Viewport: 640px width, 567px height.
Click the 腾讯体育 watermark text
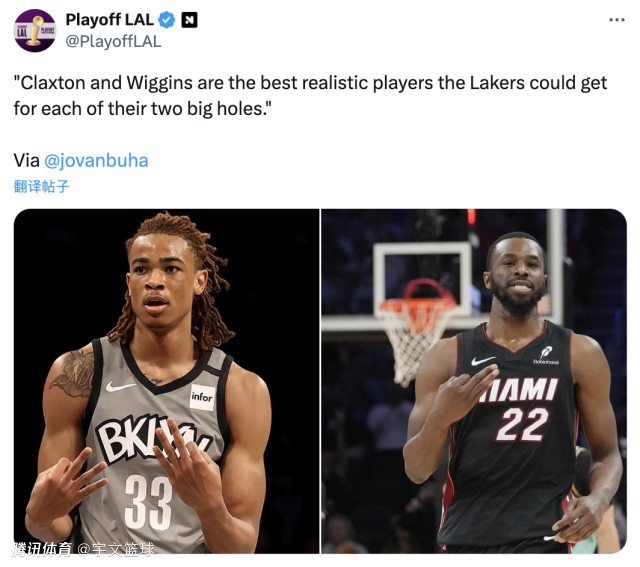point(42,549)
